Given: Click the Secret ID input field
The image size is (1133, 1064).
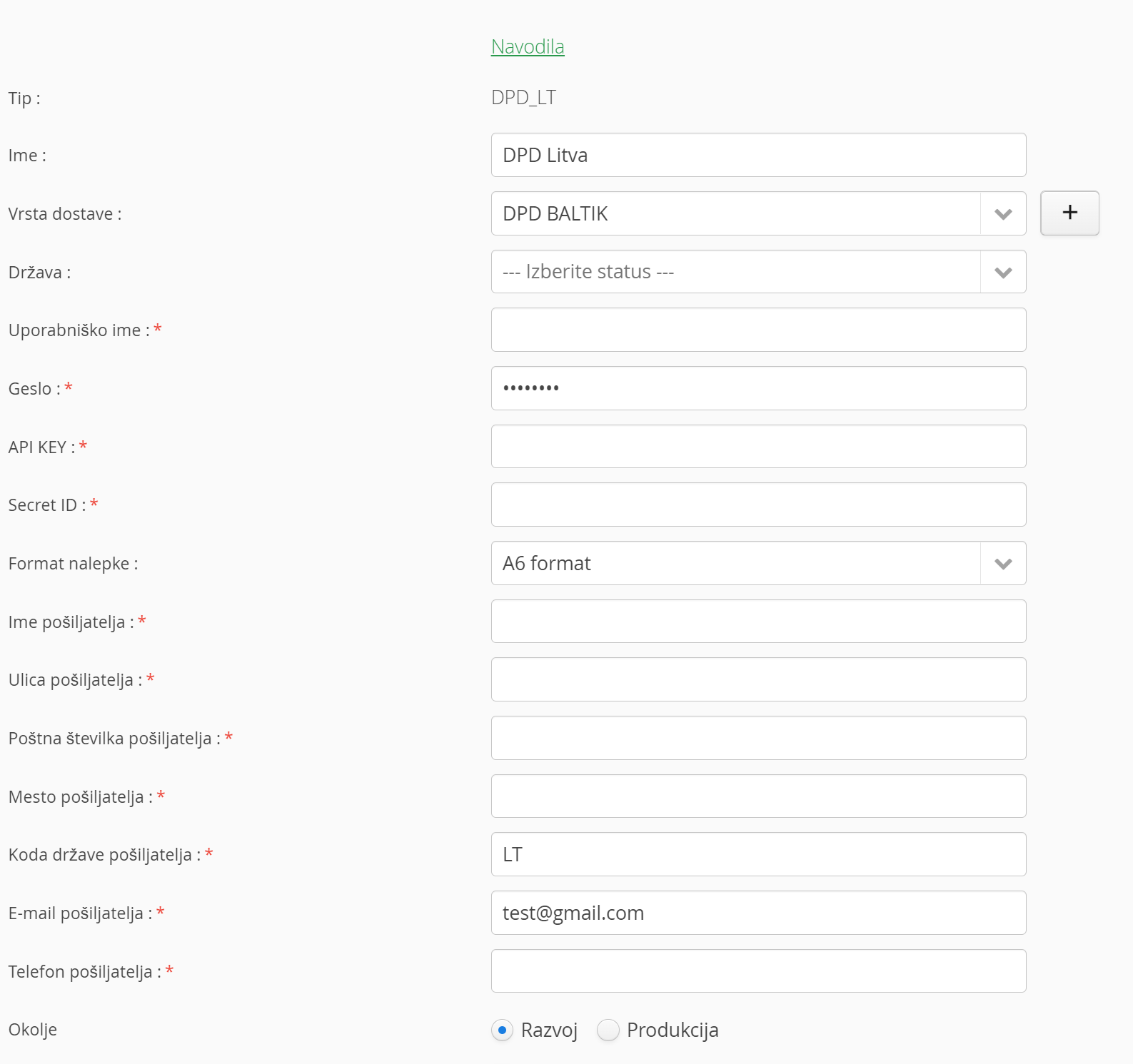Looking at the screenshot, I should [x=758, y=505].
